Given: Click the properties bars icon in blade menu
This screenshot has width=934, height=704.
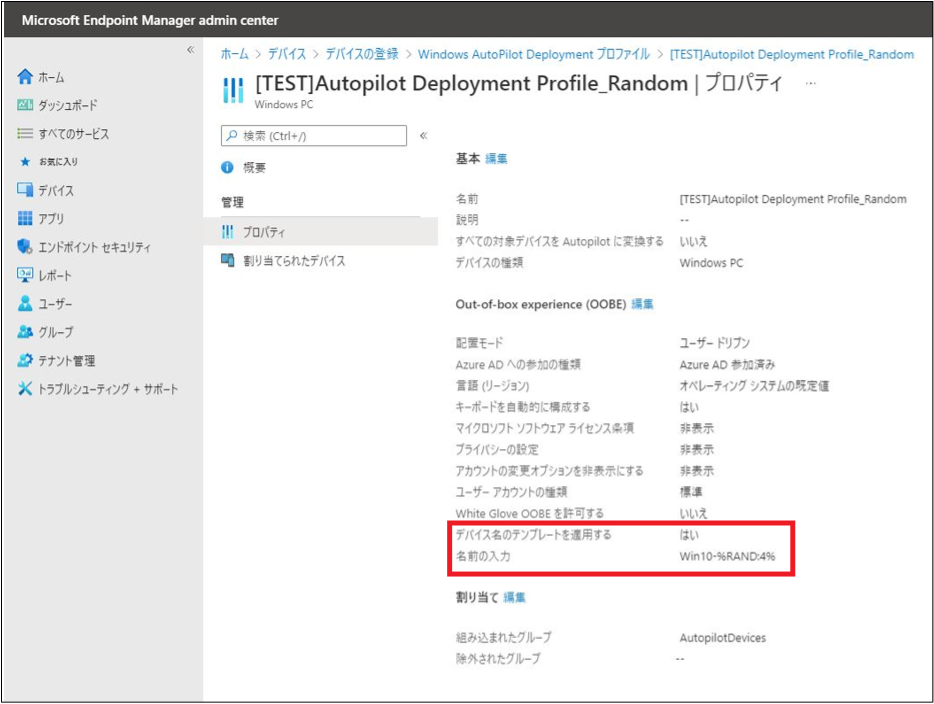Looking at the screenshot, I should click(x=227, y=232).
